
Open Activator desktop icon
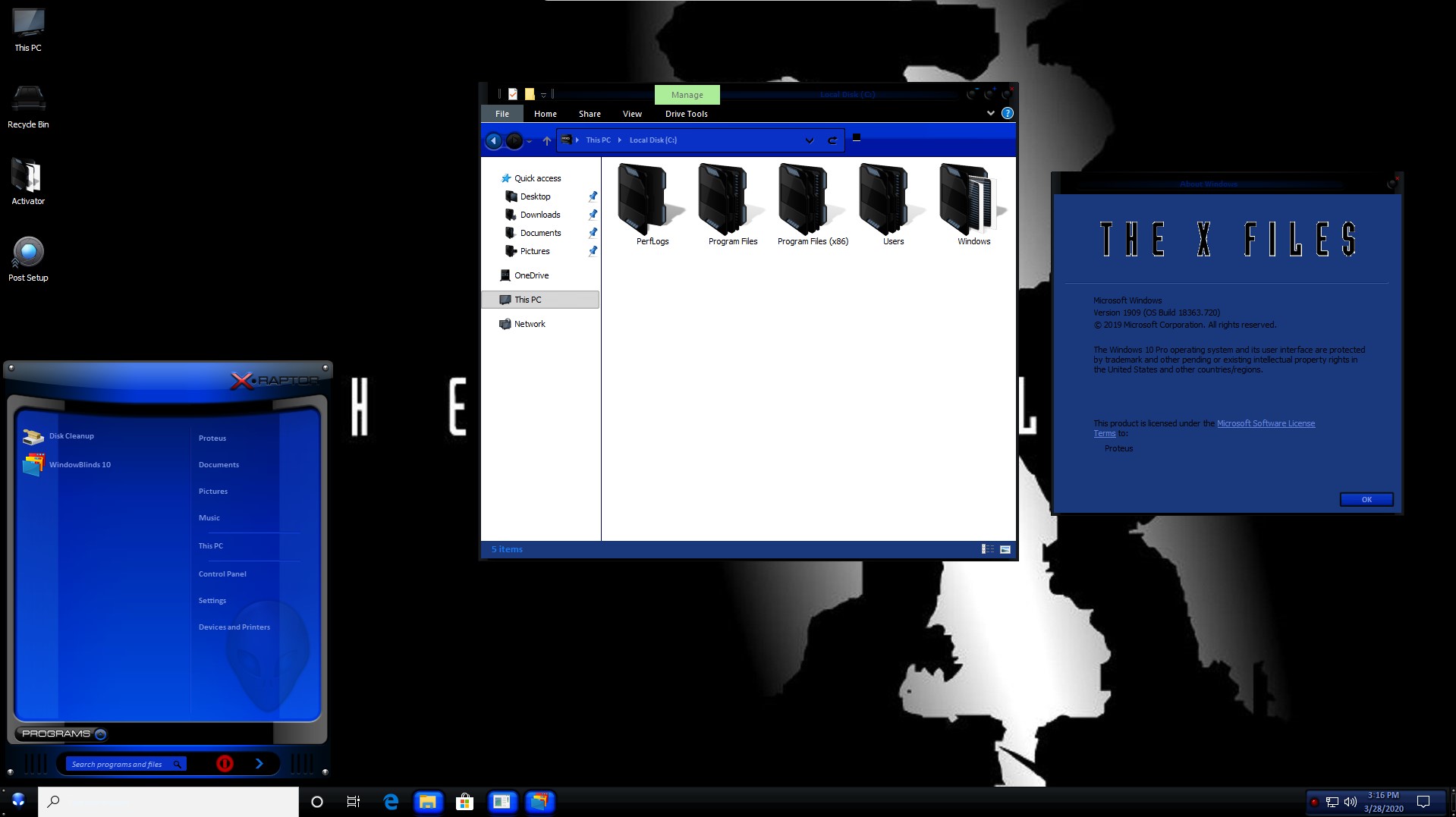[x=28, y=182]
